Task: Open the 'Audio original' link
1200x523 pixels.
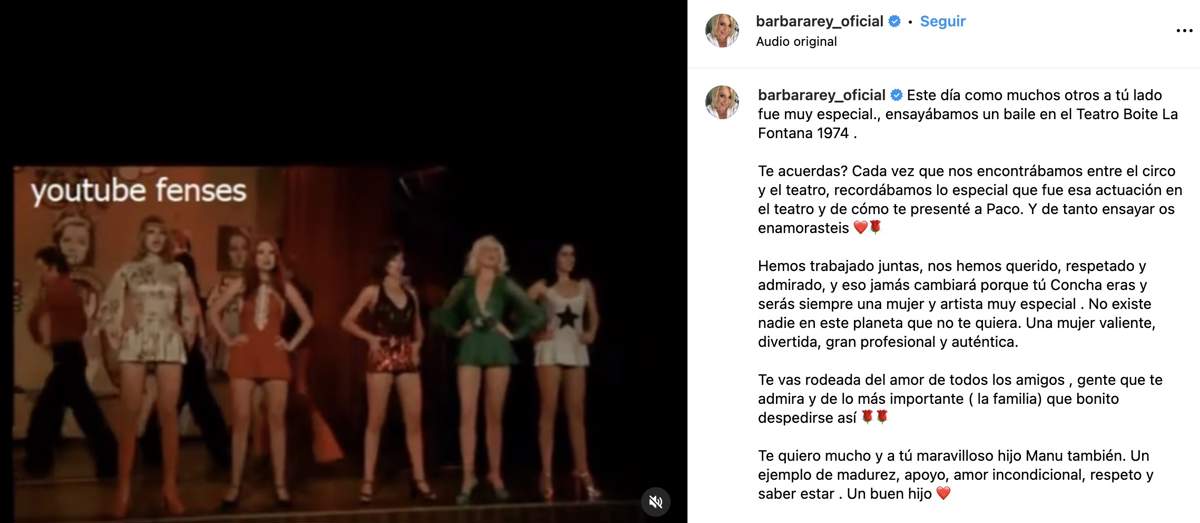Action: [796, 42]
